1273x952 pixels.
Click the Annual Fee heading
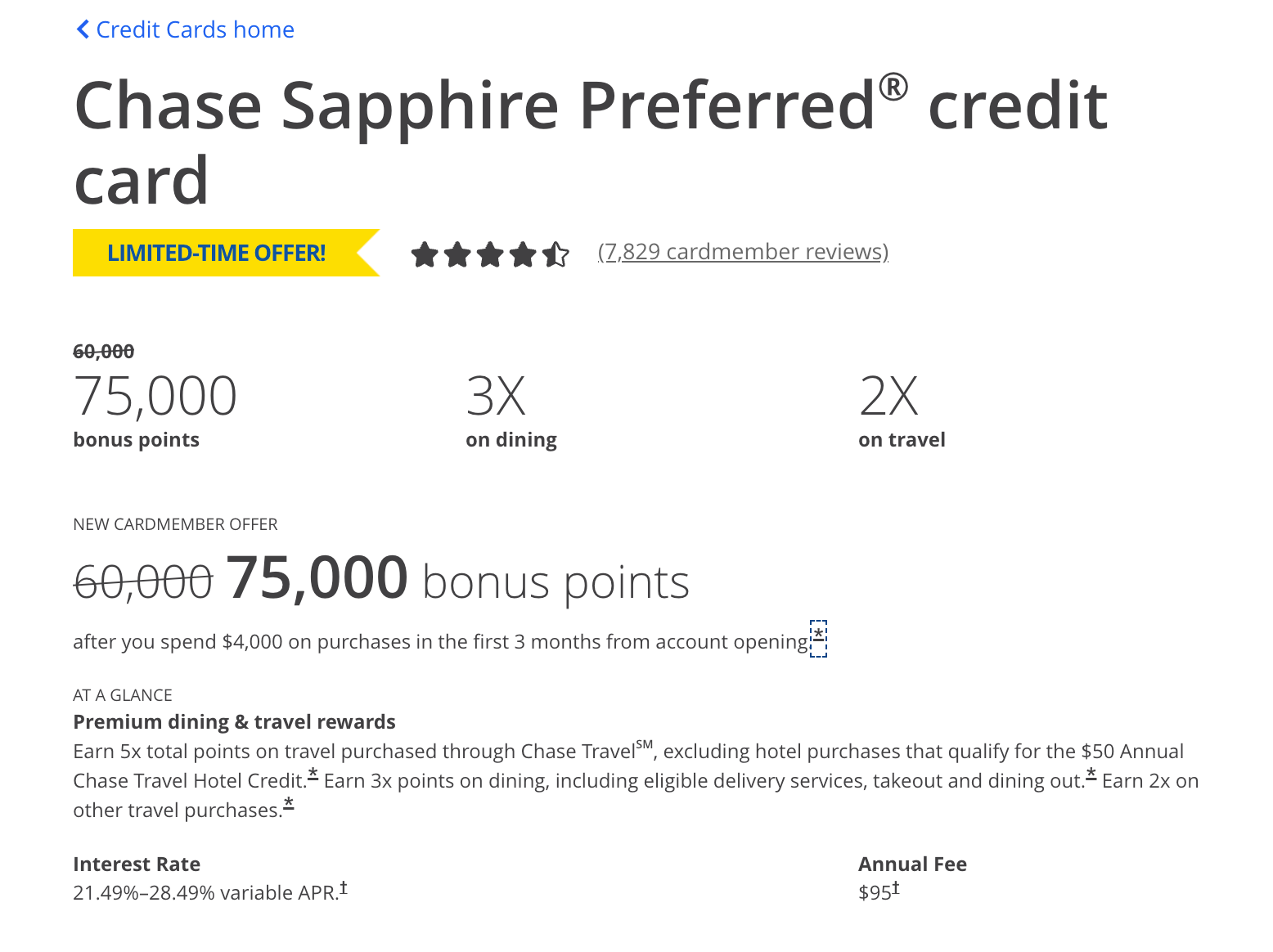[912, 864]
